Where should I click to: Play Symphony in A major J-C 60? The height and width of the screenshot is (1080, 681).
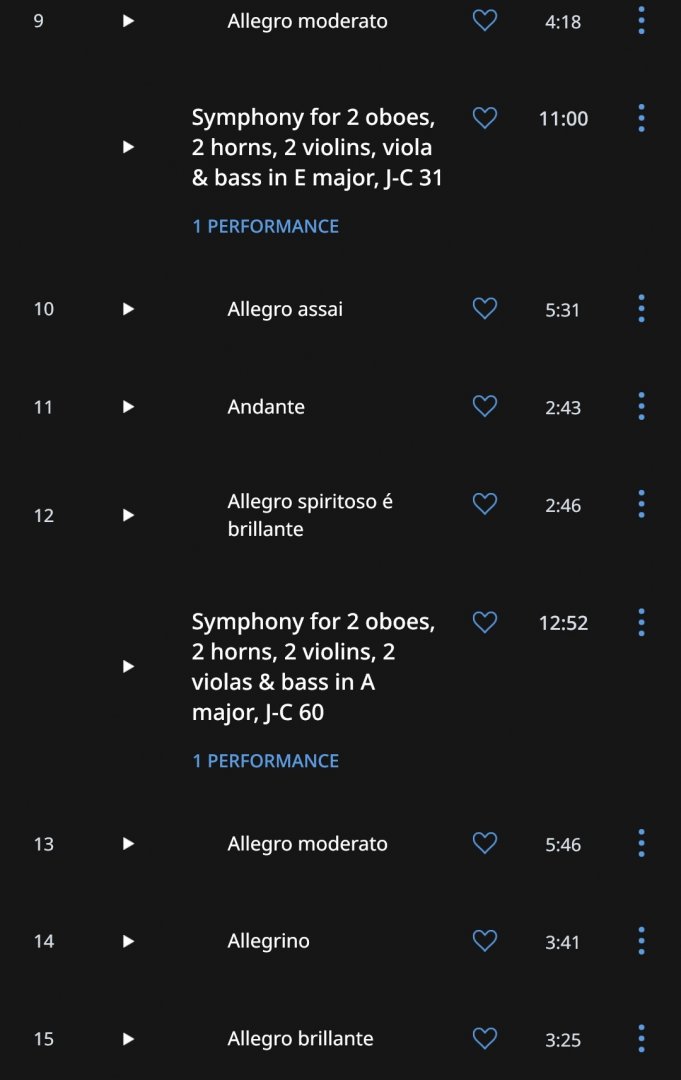(128, 666)
